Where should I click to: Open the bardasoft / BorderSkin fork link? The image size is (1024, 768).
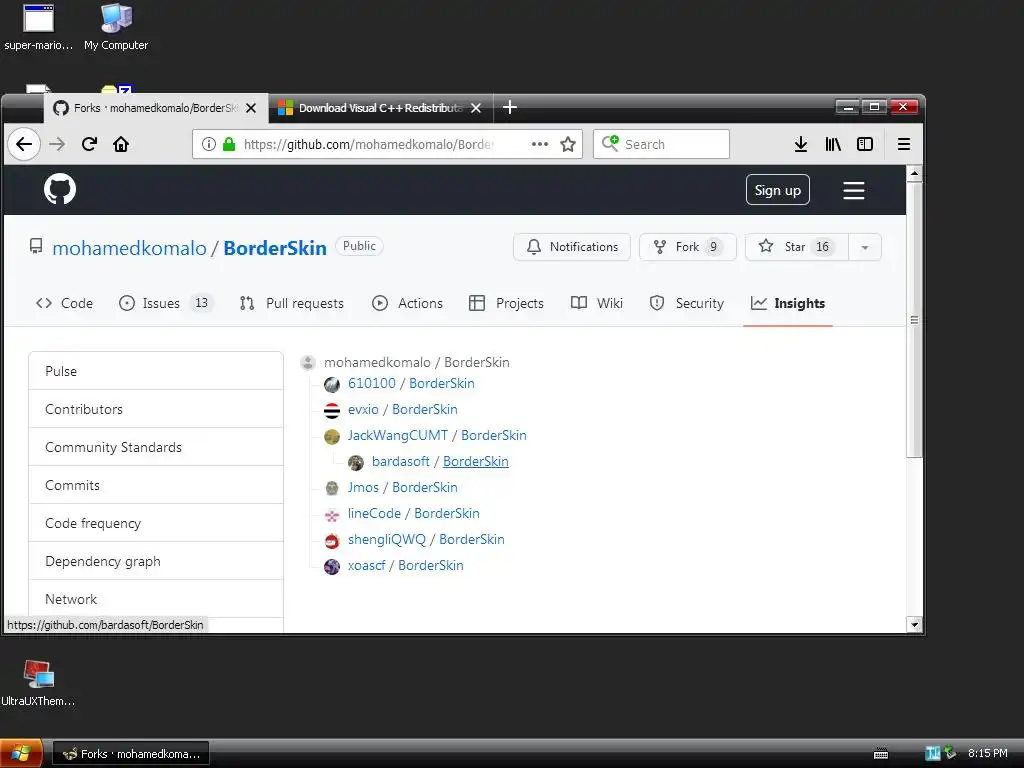[x=476, y=462]
